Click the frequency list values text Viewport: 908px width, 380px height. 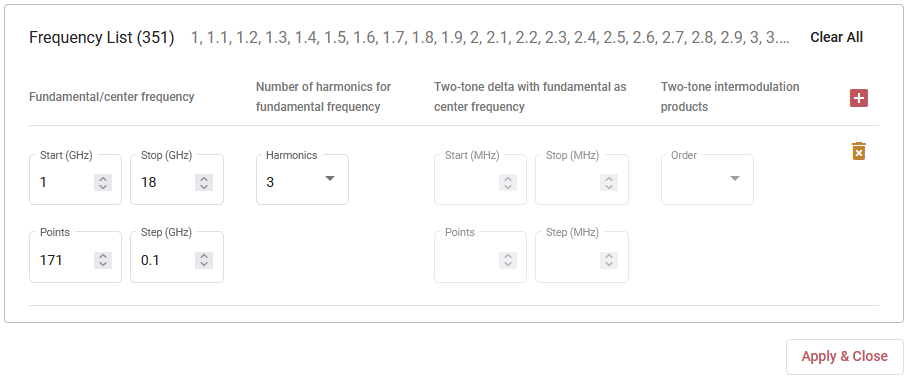pos(490,38)
